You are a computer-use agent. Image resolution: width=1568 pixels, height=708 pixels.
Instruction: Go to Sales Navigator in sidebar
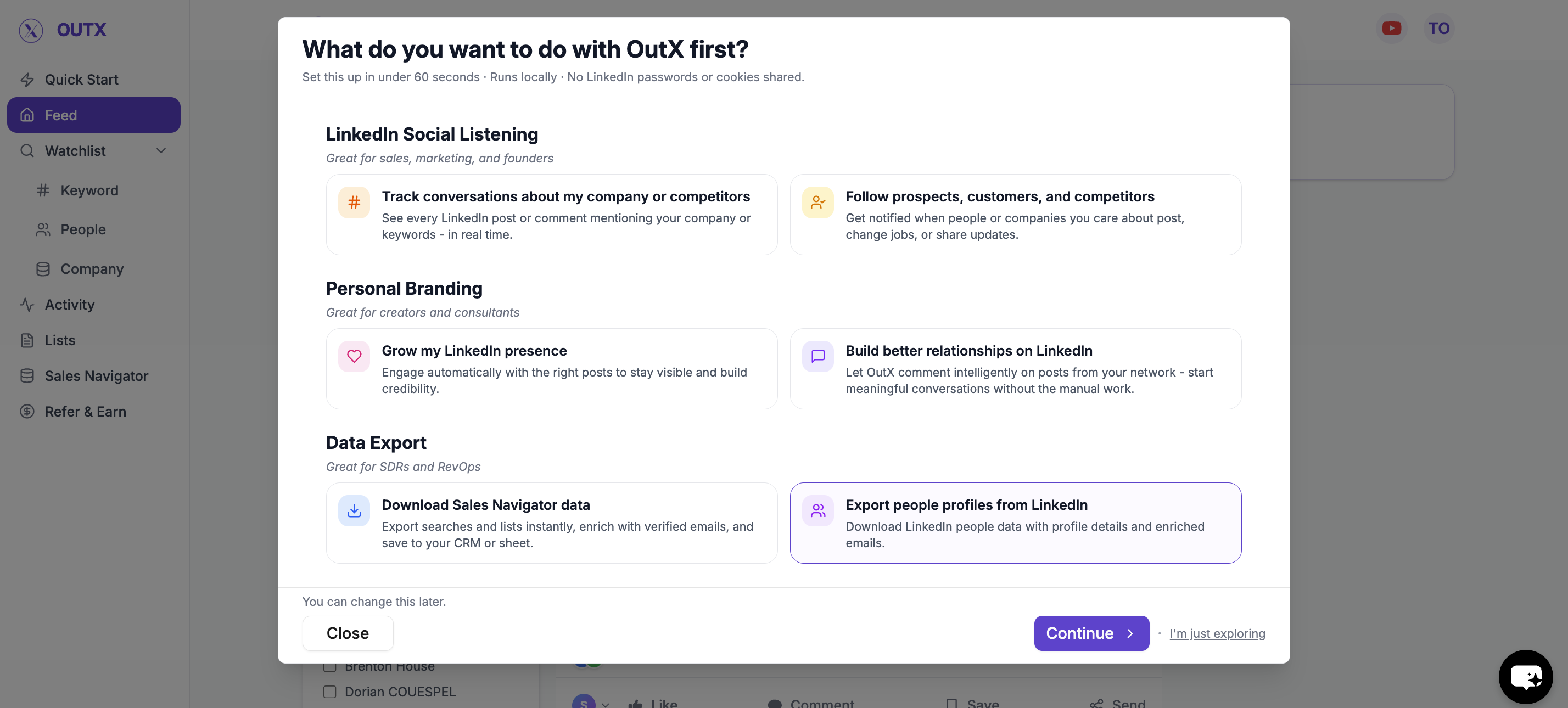(x=96, y=376)
